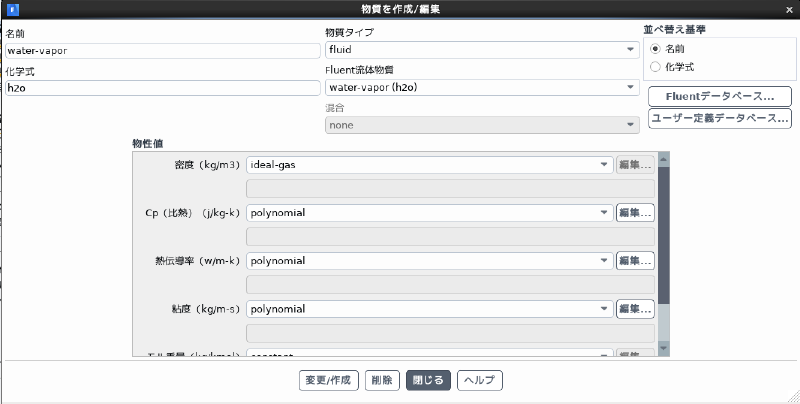Click 編集 button for Cp
This screenshot has width=800, height=404.
point(635,213)
